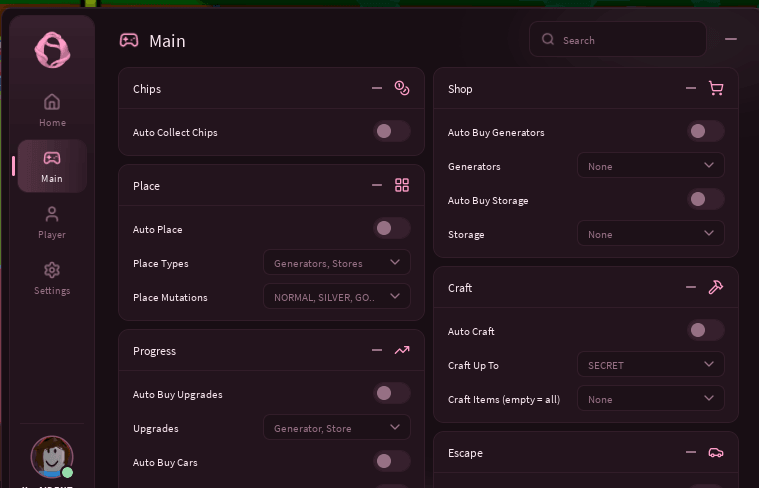Collapse the Chips section
The width and height of the screenshot is (759, 488).
(x=377, y=88)
